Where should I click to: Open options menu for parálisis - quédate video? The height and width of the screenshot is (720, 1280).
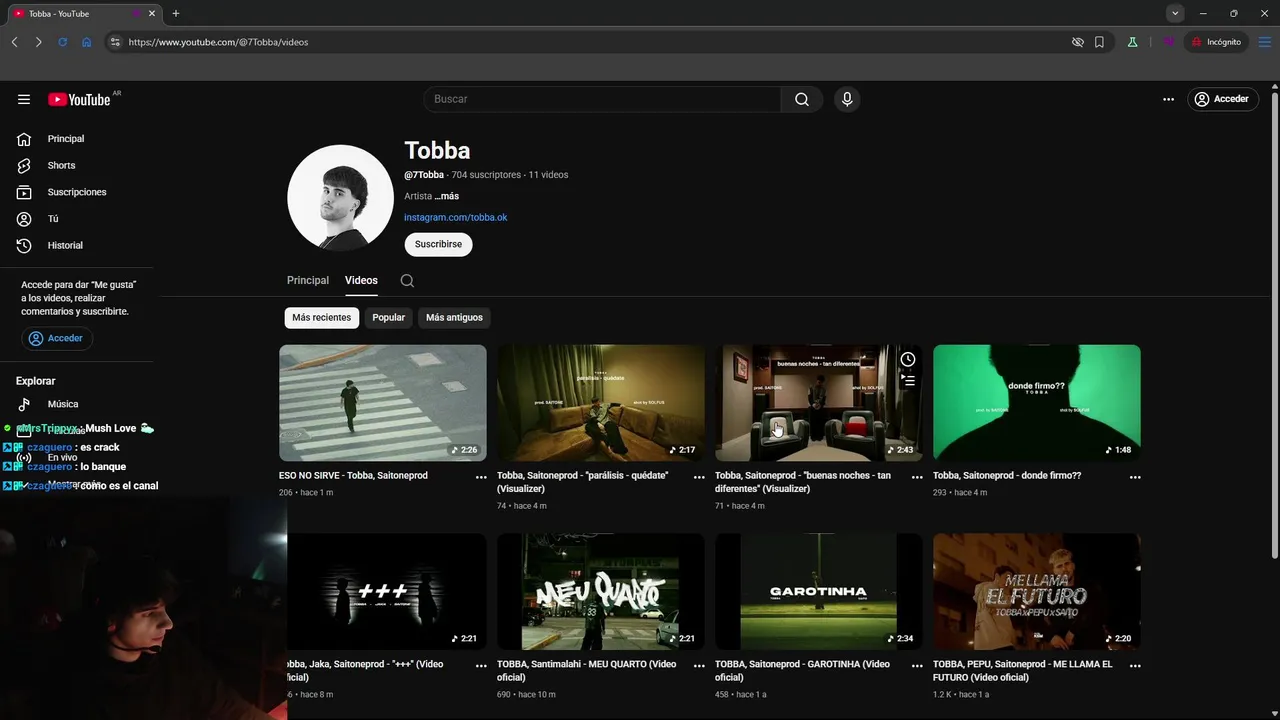pyautogui.click(x=699, y=477)
